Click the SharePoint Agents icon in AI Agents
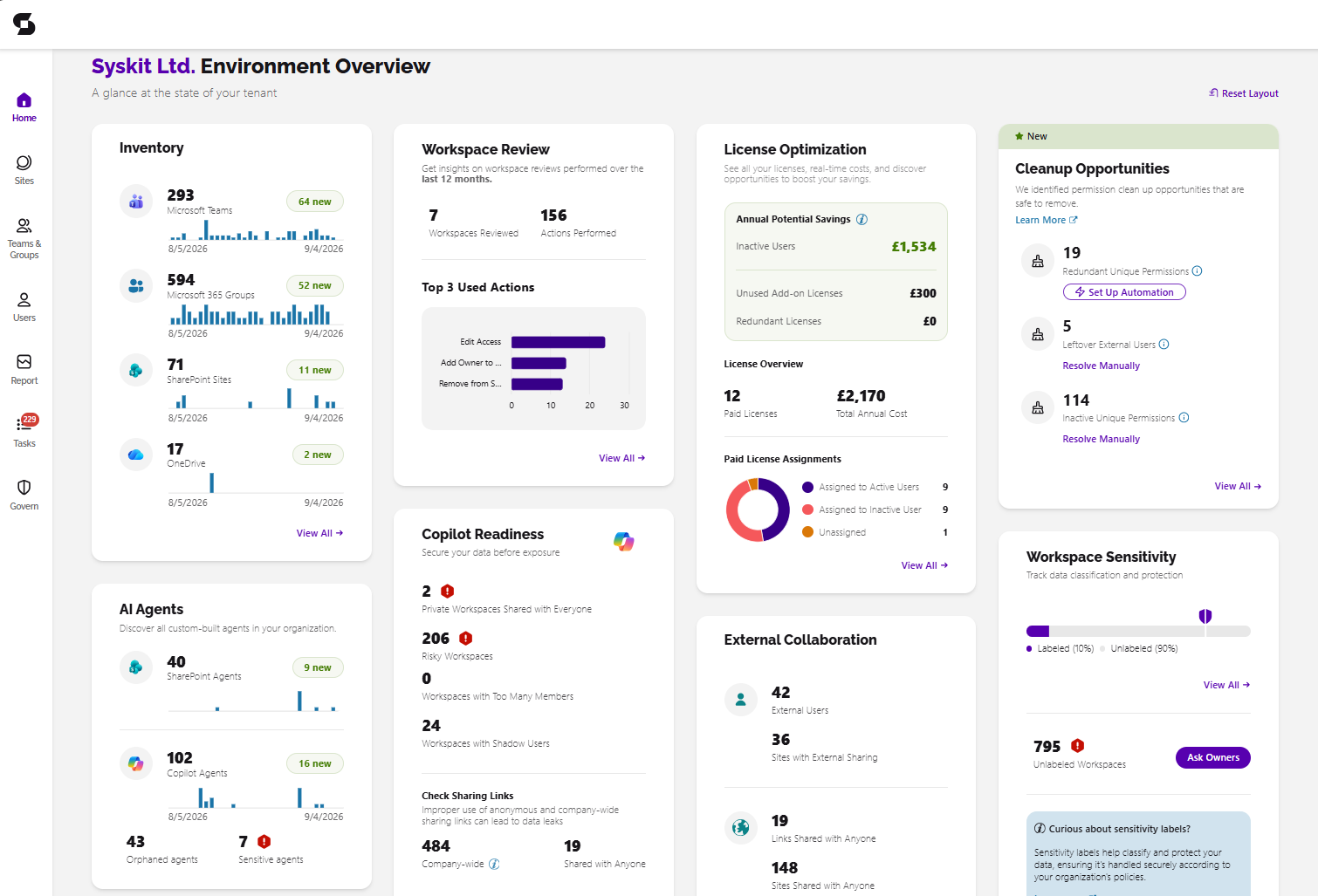The height and width of the screenshot is (896, 1318). pyautogui.click(x=136, y=667)
